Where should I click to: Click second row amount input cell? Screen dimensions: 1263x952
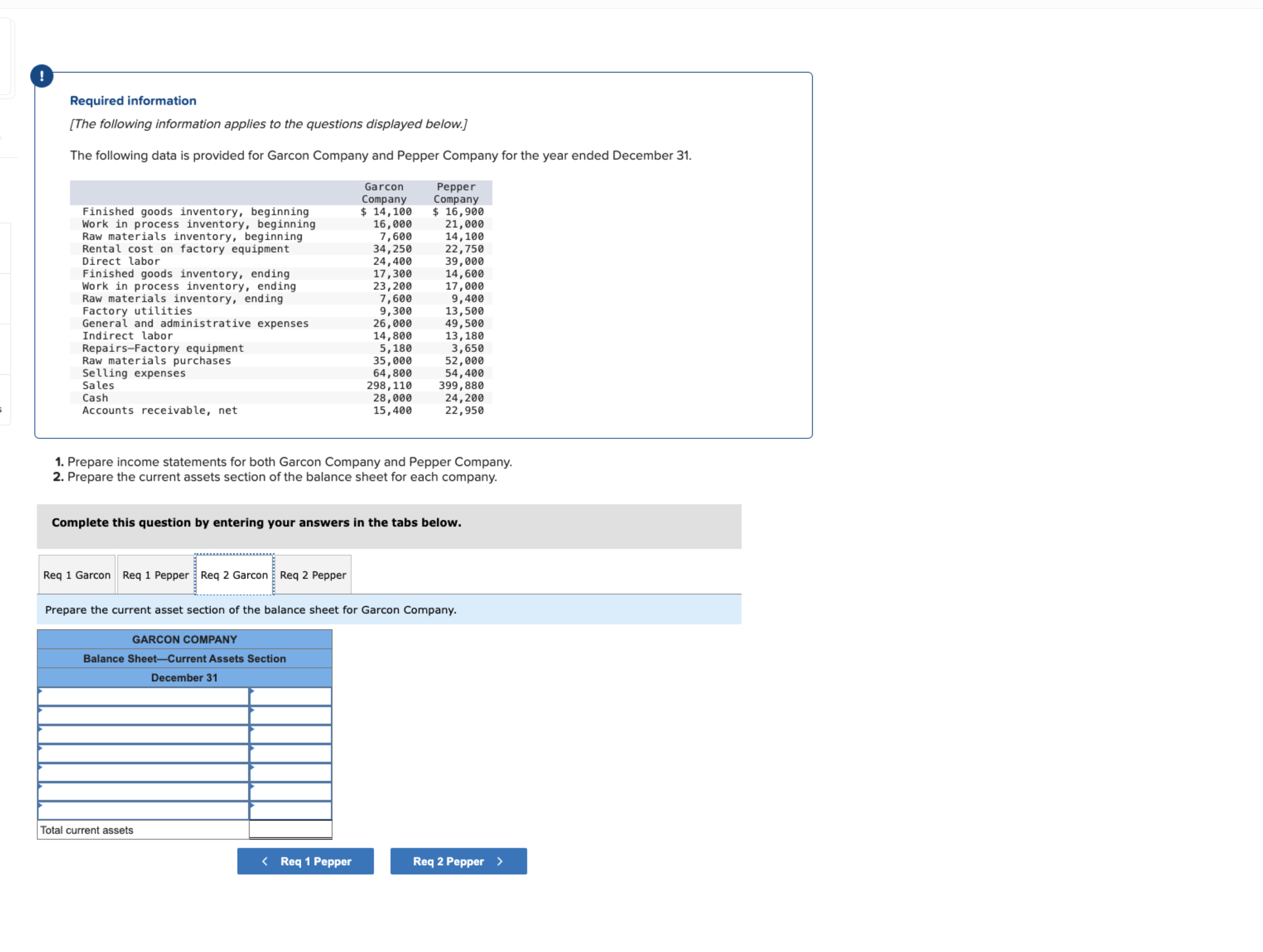click(x=290, y=715)
